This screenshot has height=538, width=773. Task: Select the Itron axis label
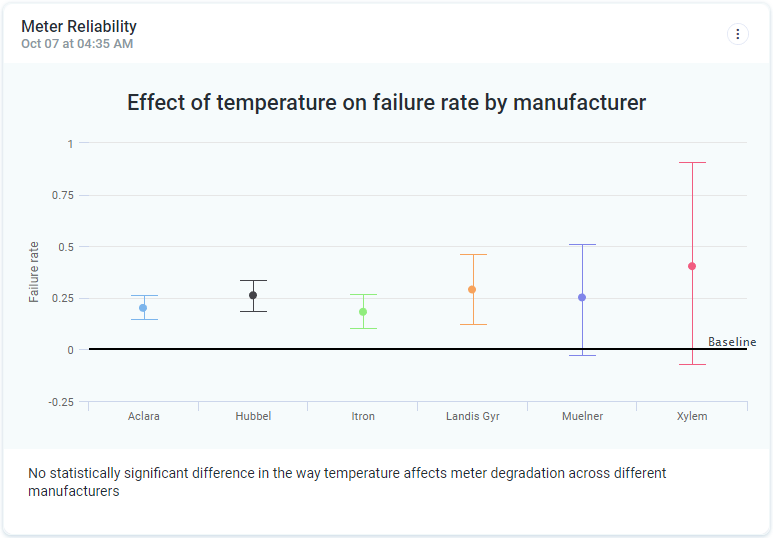coord(363,416)
